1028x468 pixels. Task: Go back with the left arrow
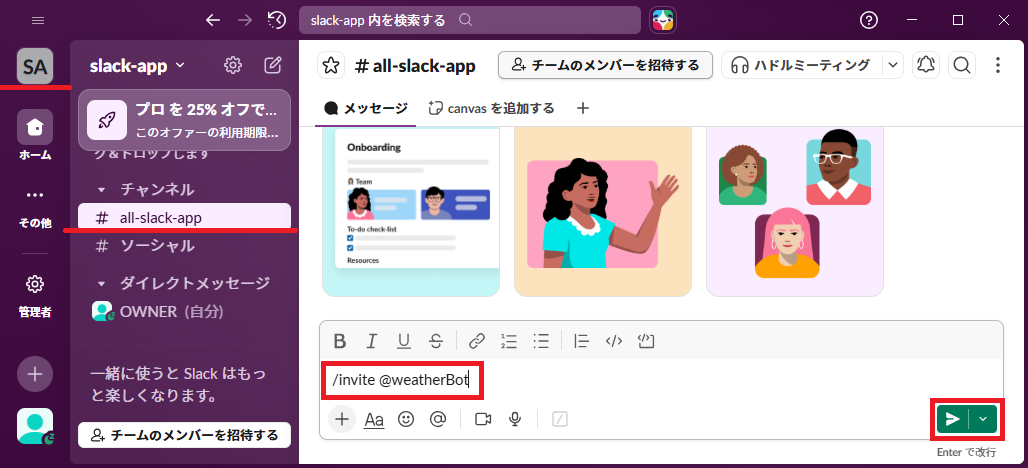pos(212,20)
